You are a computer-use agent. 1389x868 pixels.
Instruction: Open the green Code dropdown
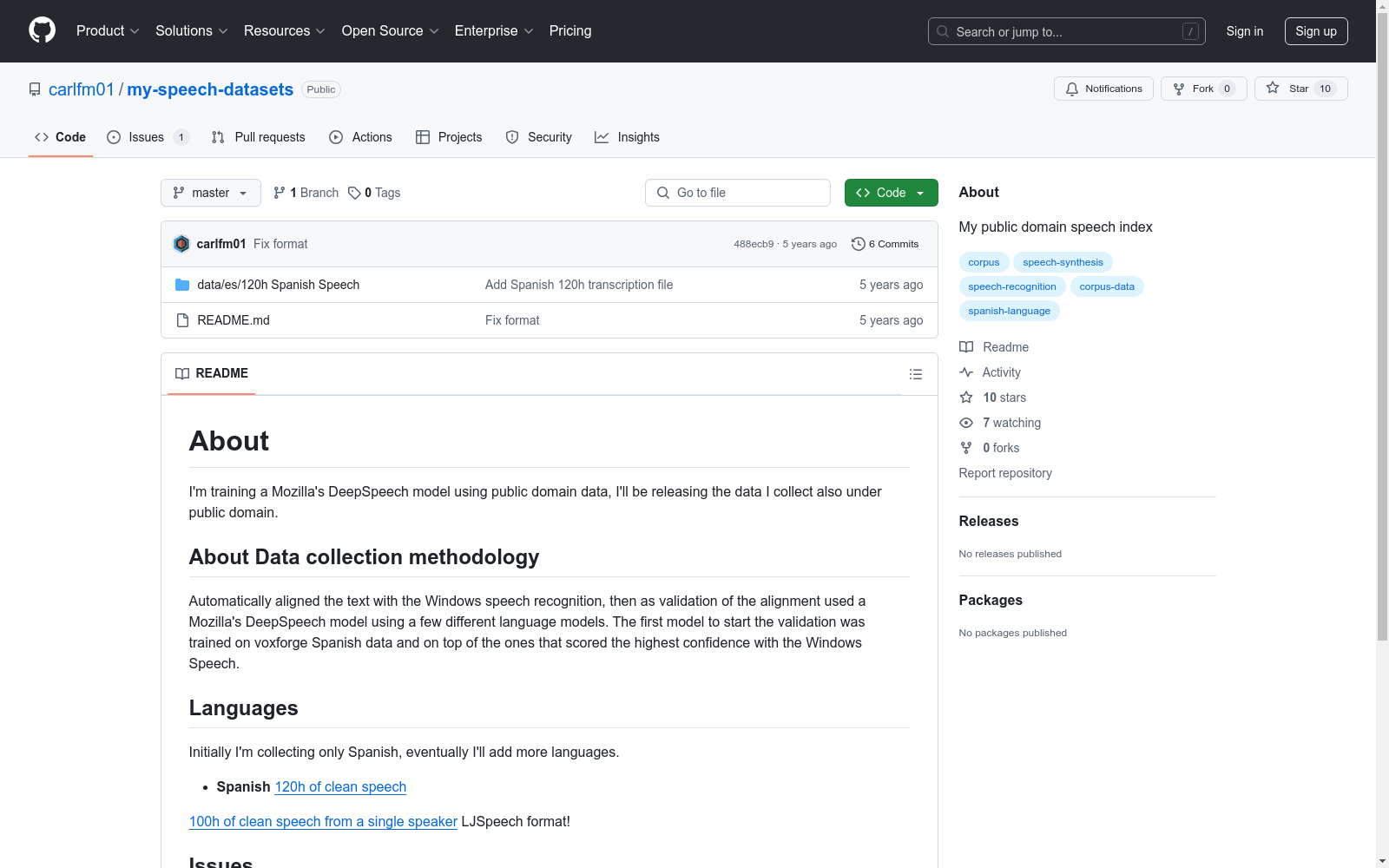point(891,193)
